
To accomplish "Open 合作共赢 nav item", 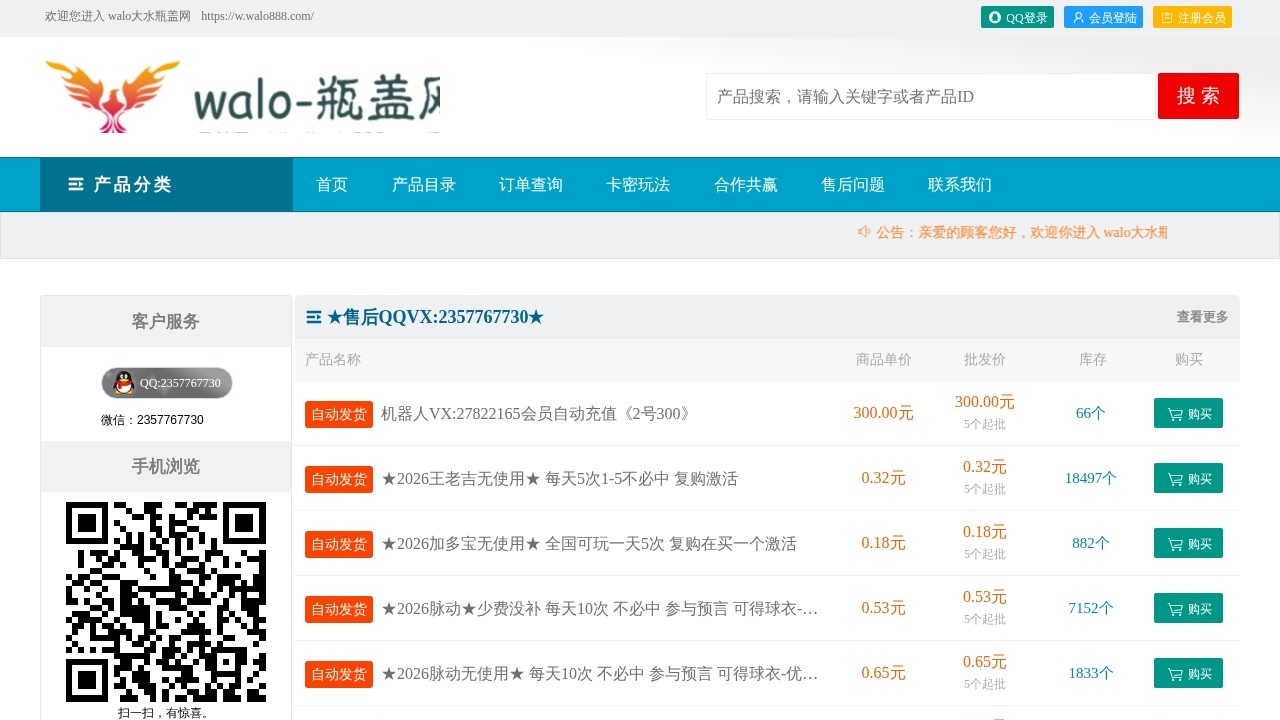I will (746, 184).
